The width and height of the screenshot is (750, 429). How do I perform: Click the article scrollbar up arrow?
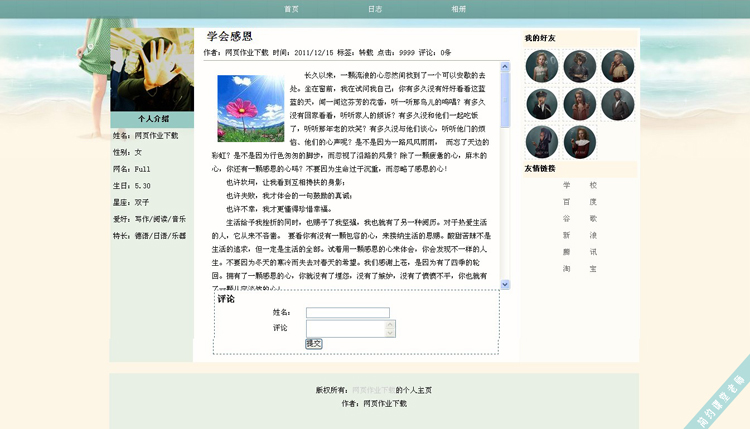[505, 67]
